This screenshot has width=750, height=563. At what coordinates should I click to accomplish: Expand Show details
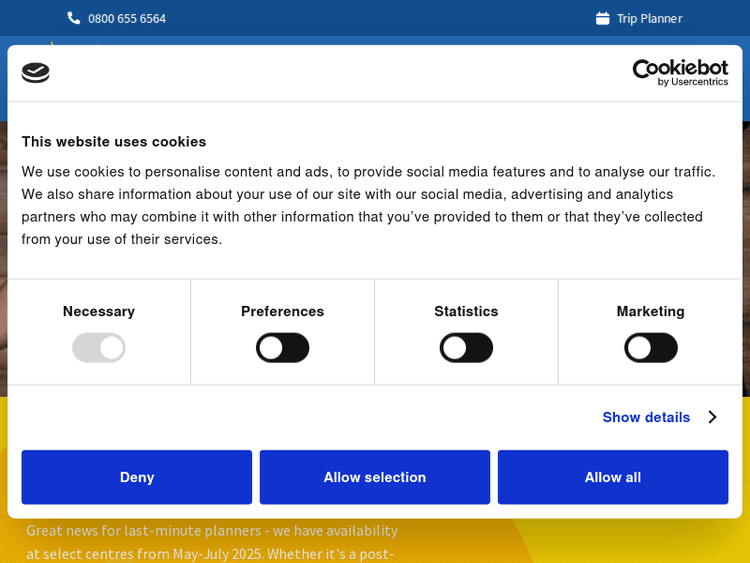pos(646,417)
